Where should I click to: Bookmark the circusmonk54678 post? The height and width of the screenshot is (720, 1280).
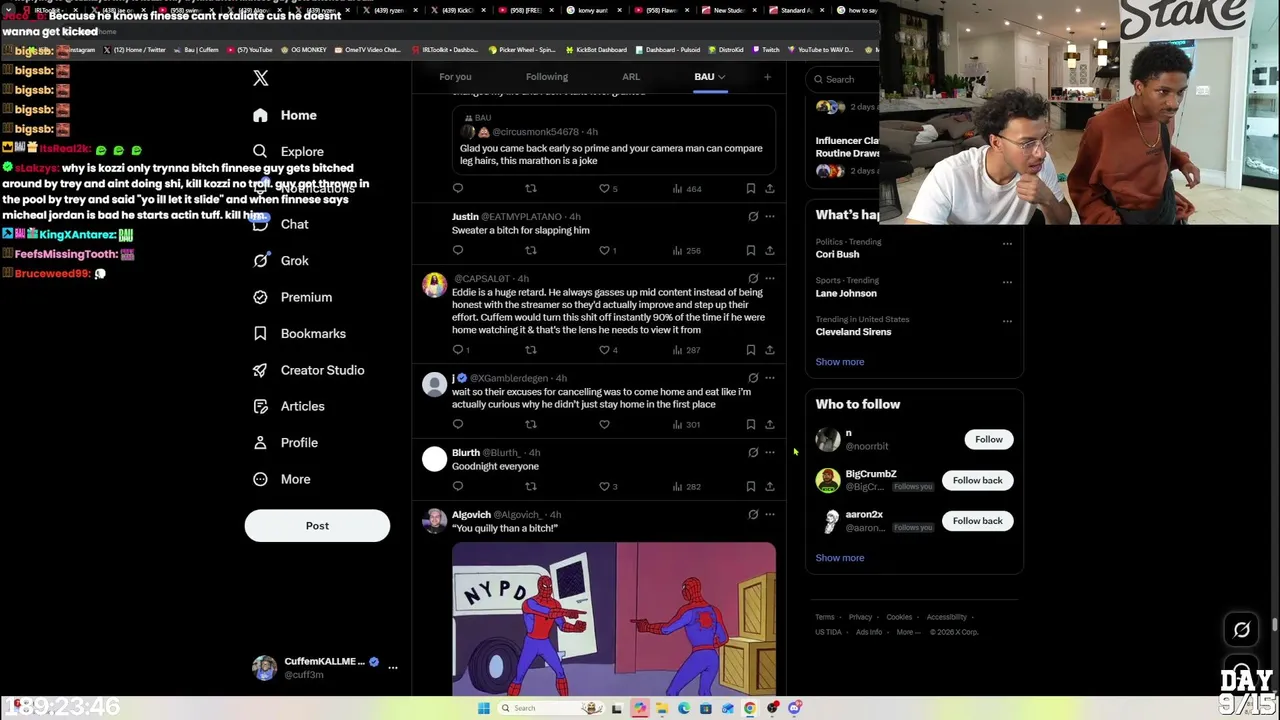(x=751, y=188)
